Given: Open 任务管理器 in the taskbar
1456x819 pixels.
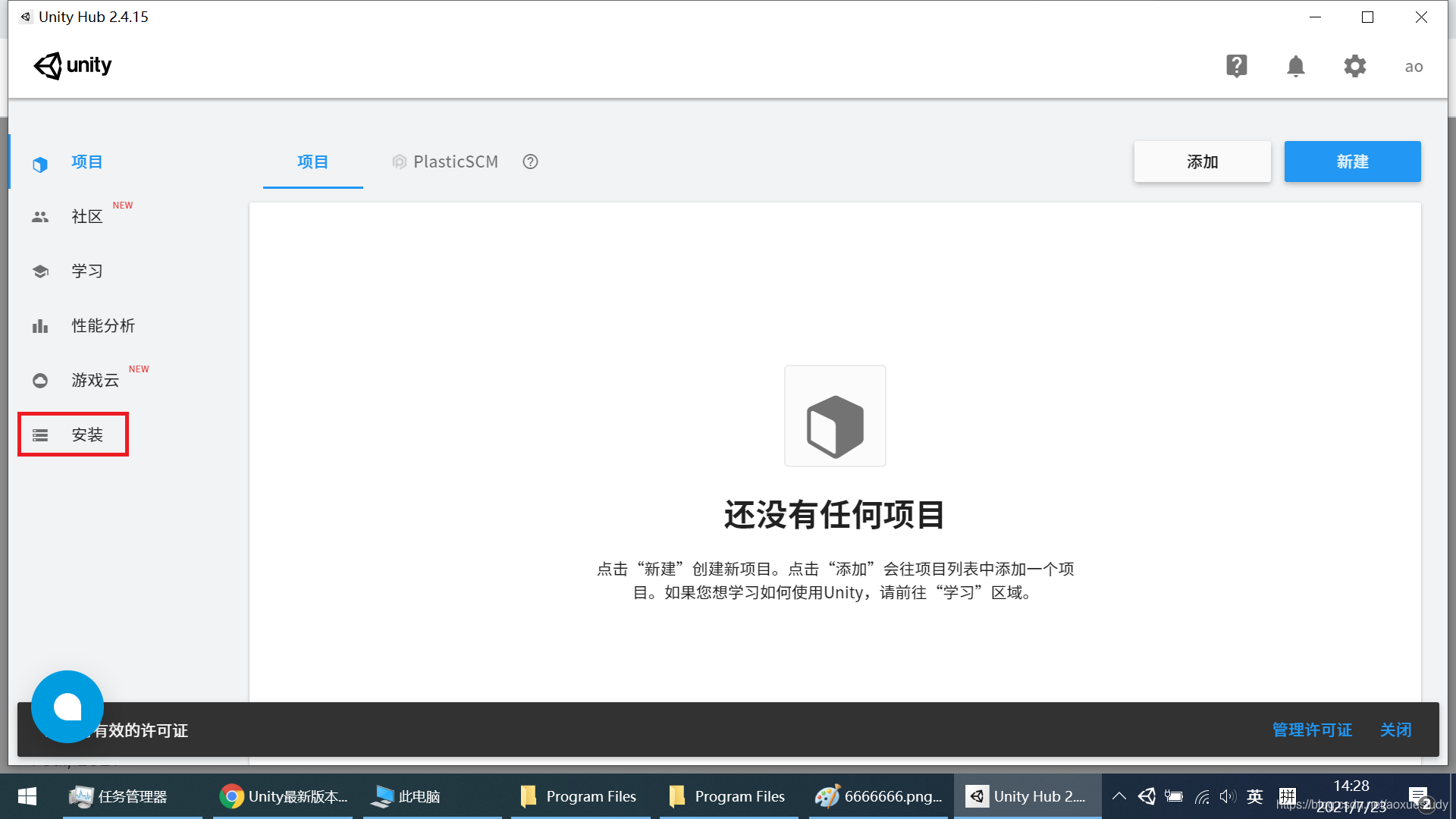Looking at the screenshot, I should click(x=133, y=796).
